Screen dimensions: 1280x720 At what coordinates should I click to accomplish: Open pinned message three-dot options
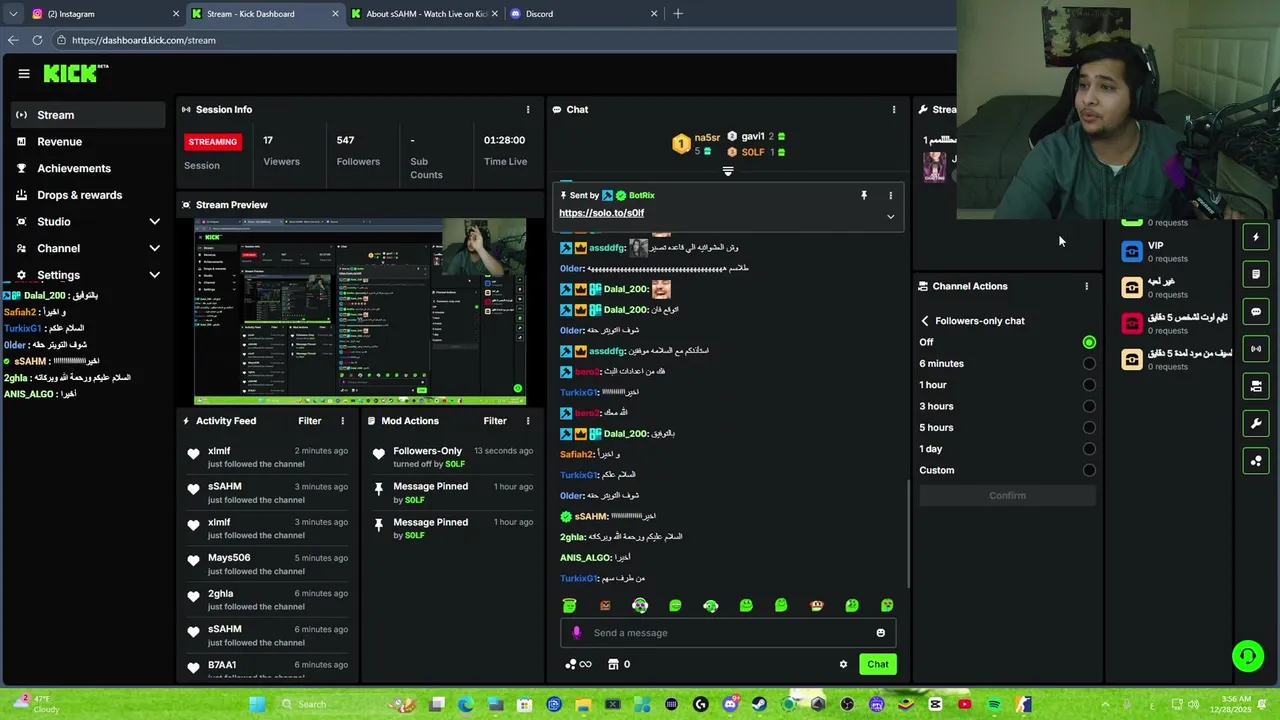coord(890,196)
